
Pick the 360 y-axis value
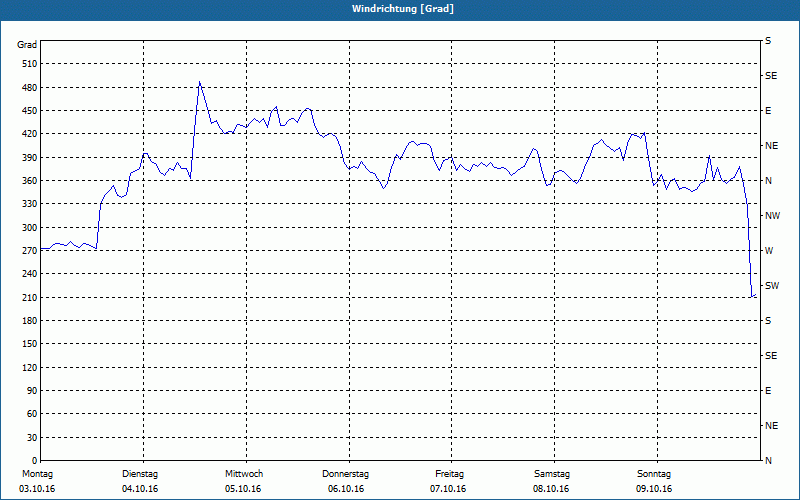click(x=30, y=181)
